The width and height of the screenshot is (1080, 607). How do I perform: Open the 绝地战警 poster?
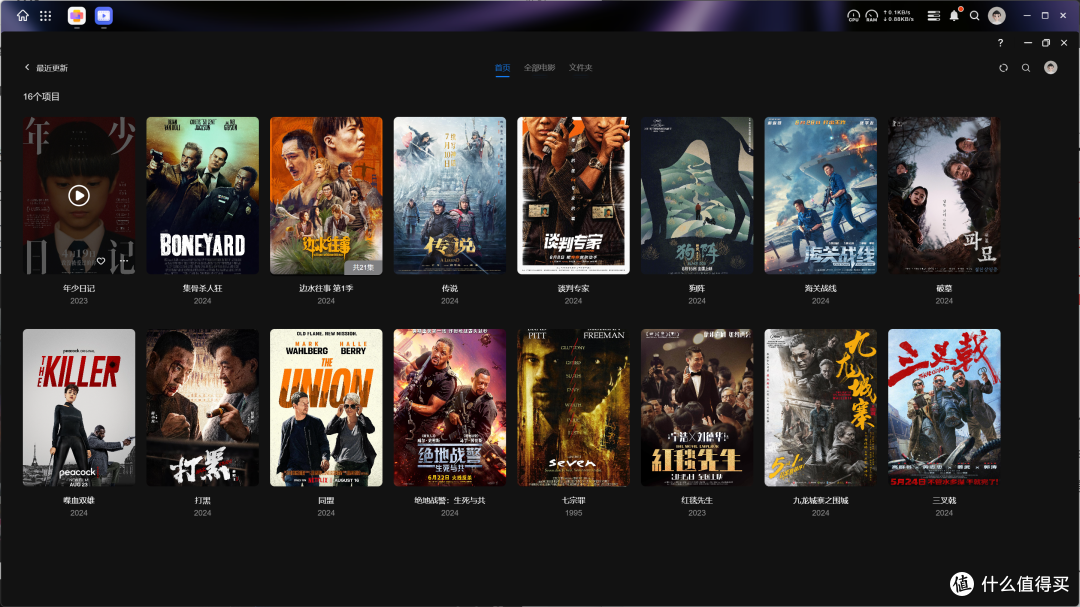click(450, 408)
